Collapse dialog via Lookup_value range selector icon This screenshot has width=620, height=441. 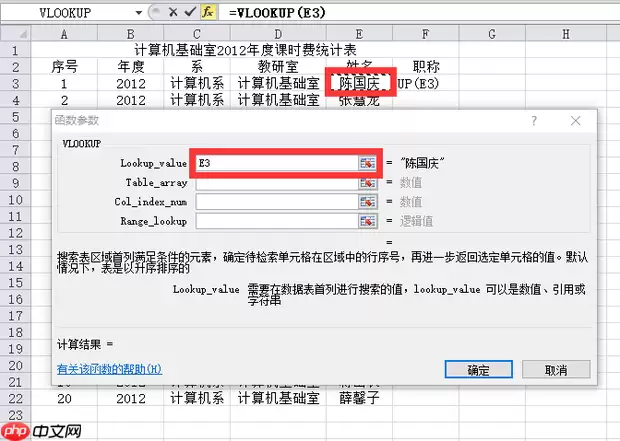(367, 163)
